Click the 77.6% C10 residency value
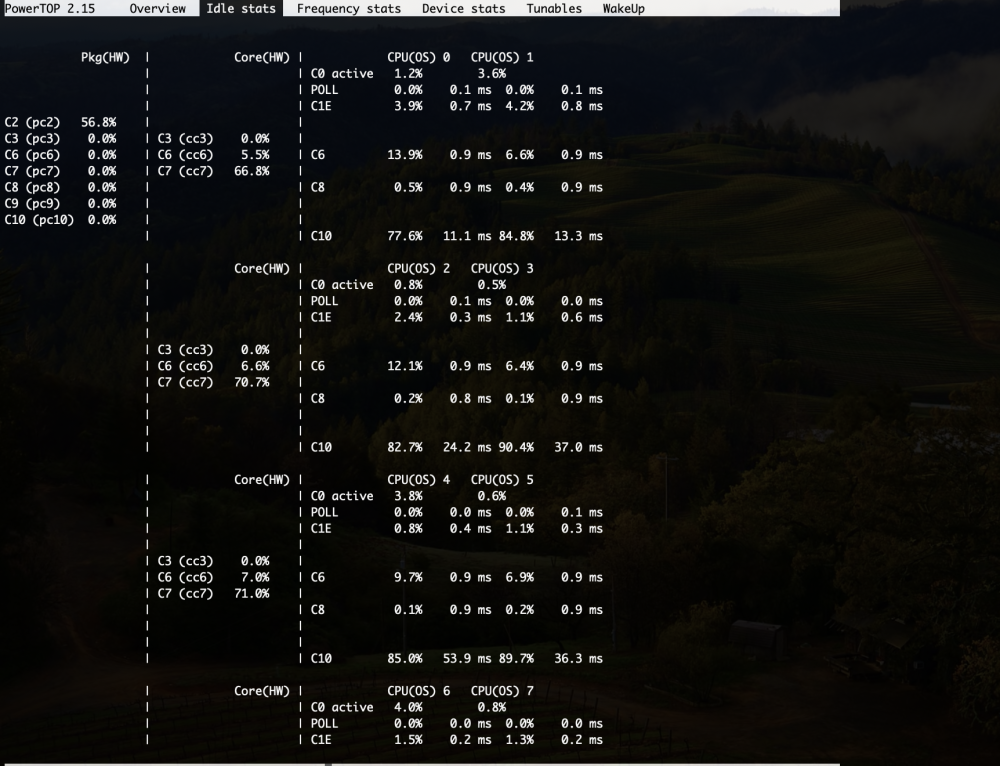Screen dimensions: 1000x766 (x=405, y=236)
